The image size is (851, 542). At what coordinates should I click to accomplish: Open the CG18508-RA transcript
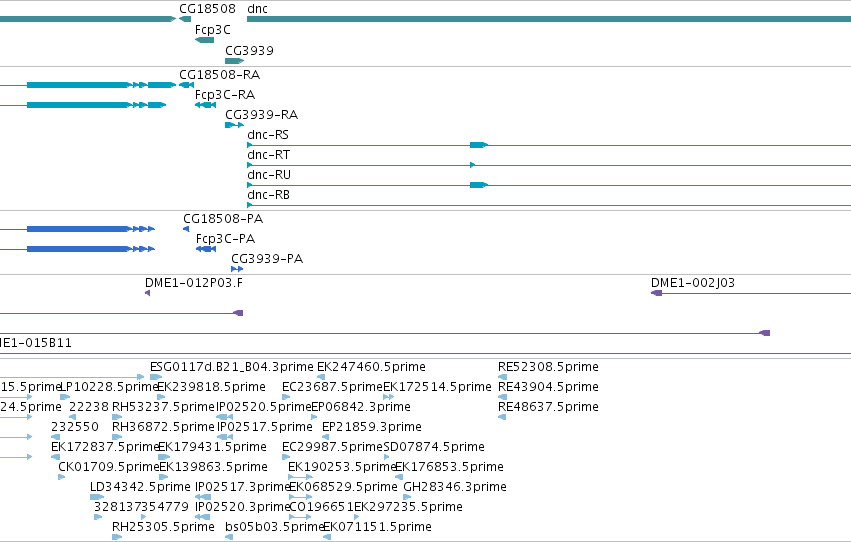click(x=186, y=85)
